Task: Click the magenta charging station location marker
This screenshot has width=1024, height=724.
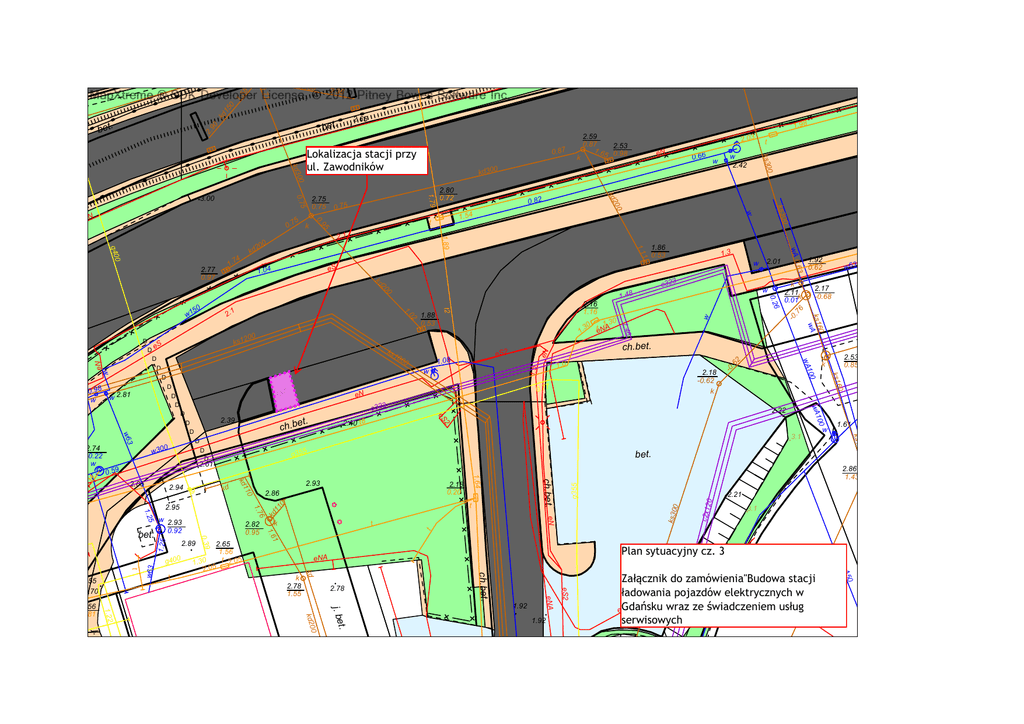Action: [285, 391]
